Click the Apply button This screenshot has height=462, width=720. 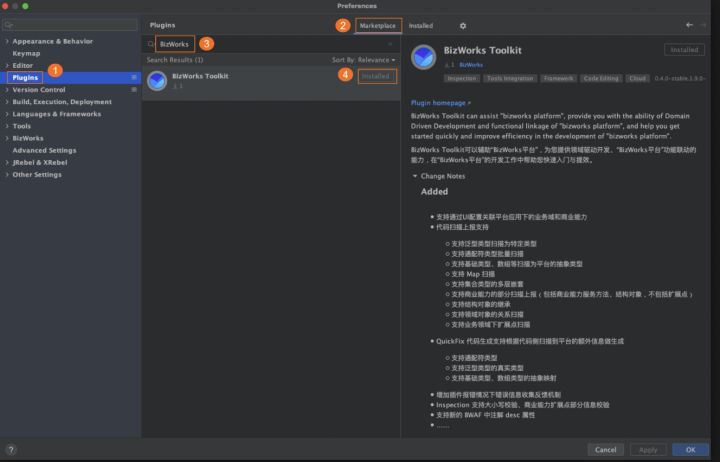pos(648,450)
